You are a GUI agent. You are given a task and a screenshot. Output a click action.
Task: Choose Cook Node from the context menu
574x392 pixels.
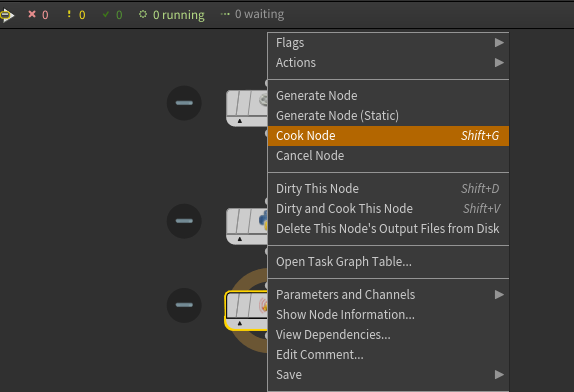[x=388, y=136]
